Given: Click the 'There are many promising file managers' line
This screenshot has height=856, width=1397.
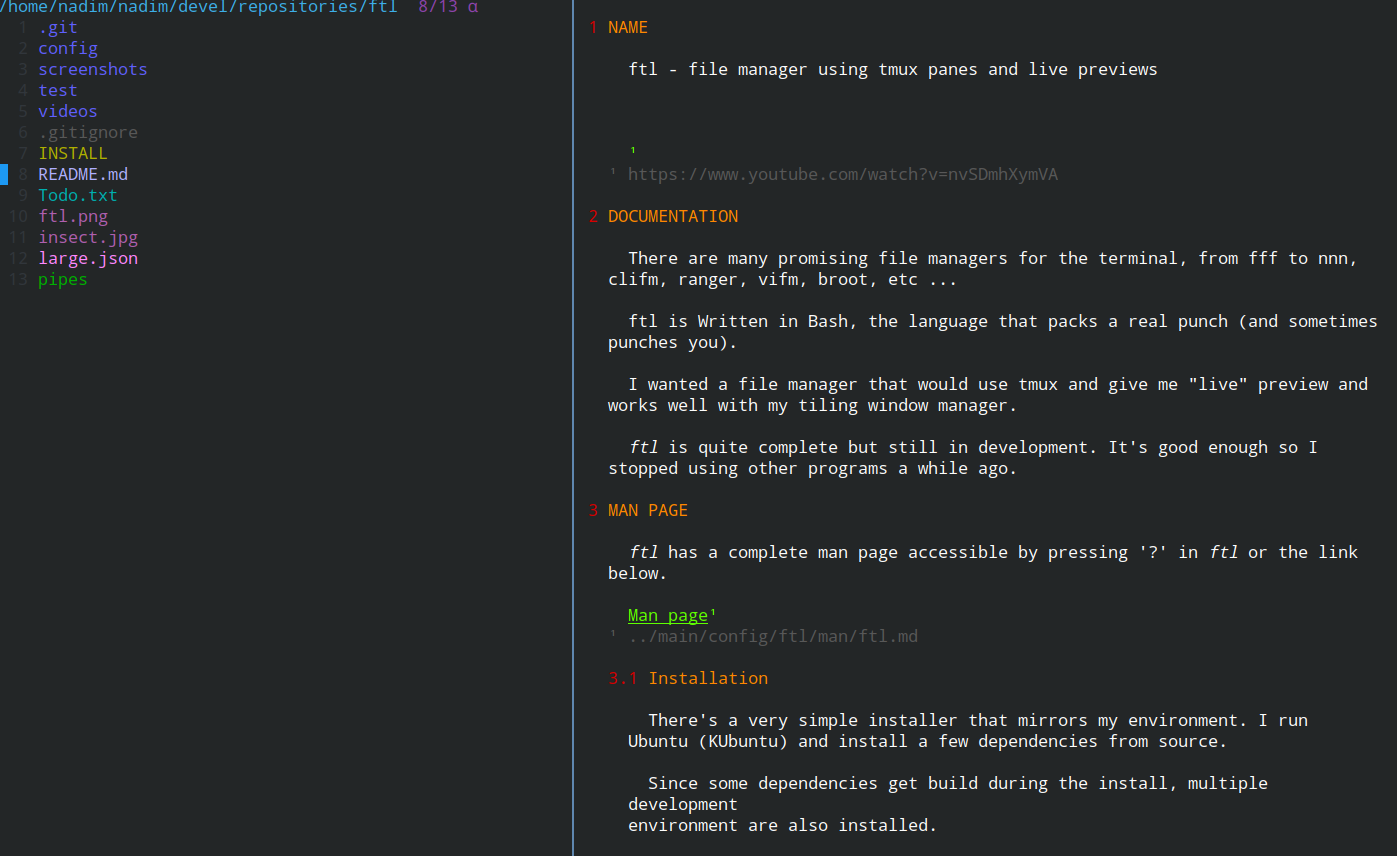Looking at the screenshot, I should pyautogui.click(x=993, y=258).
